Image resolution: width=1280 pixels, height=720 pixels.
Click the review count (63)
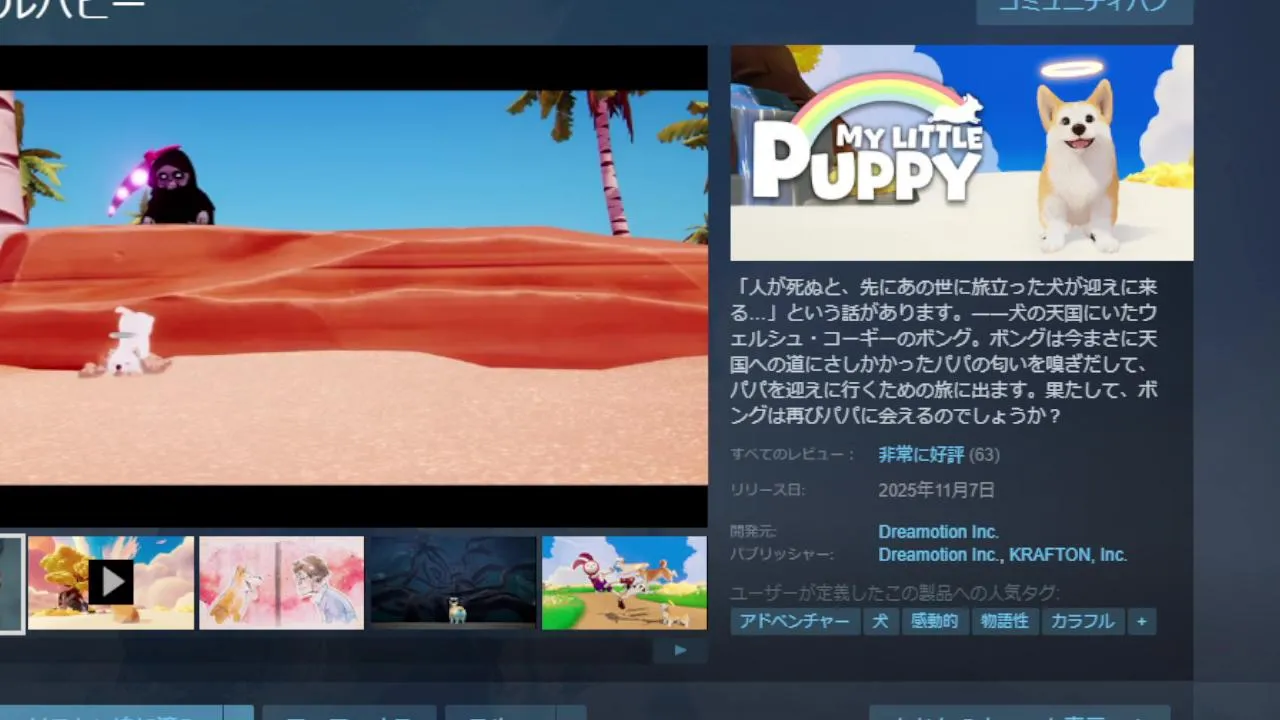click(x=984, y=455)
